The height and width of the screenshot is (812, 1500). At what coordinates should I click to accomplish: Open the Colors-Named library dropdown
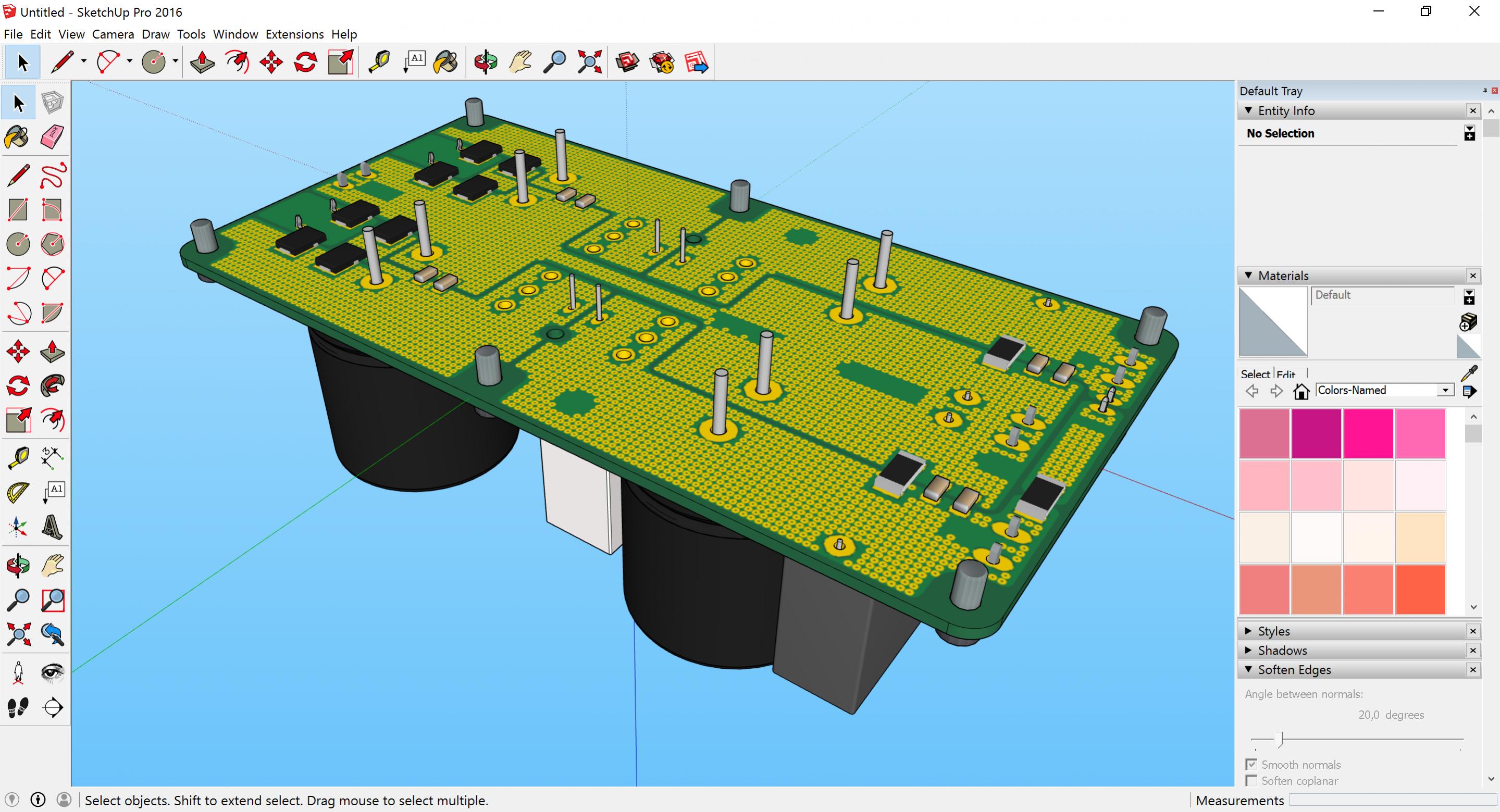(x=1445, y=391)
